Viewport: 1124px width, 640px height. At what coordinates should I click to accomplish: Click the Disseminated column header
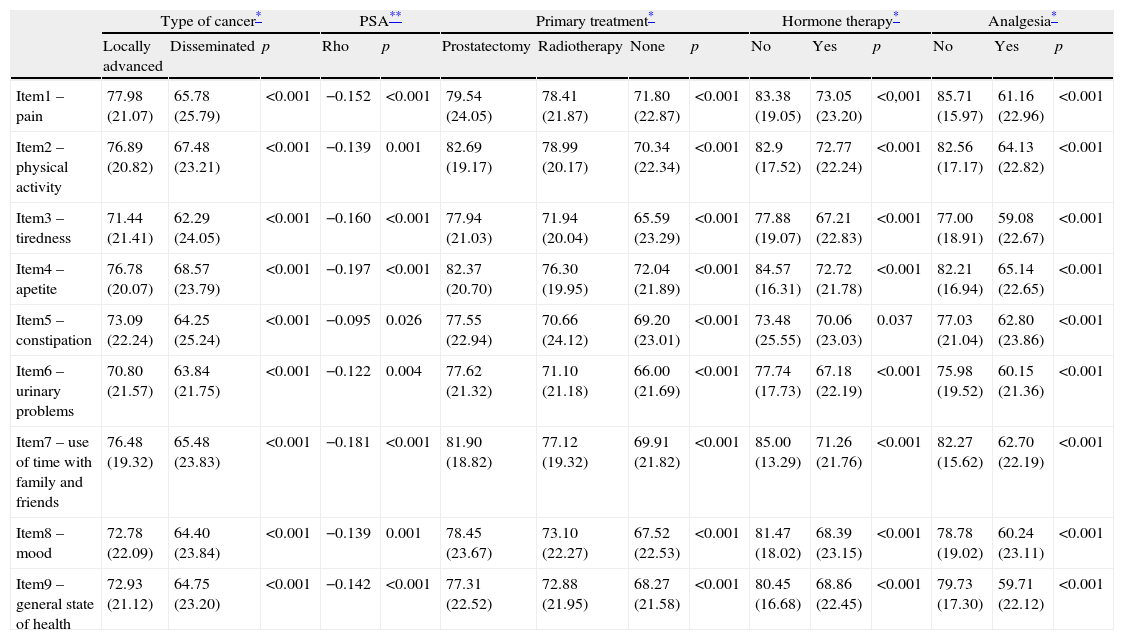[212, 46]
